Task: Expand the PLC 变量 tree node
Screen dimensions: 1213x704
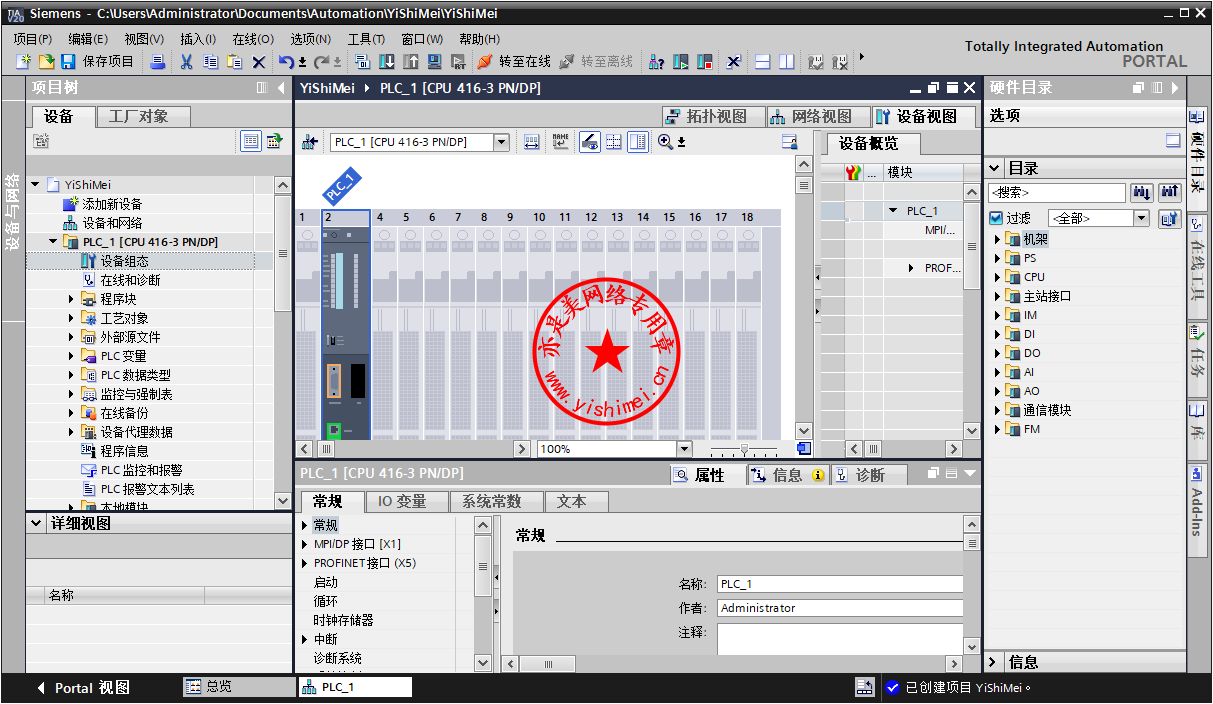Action: point(71,356)
